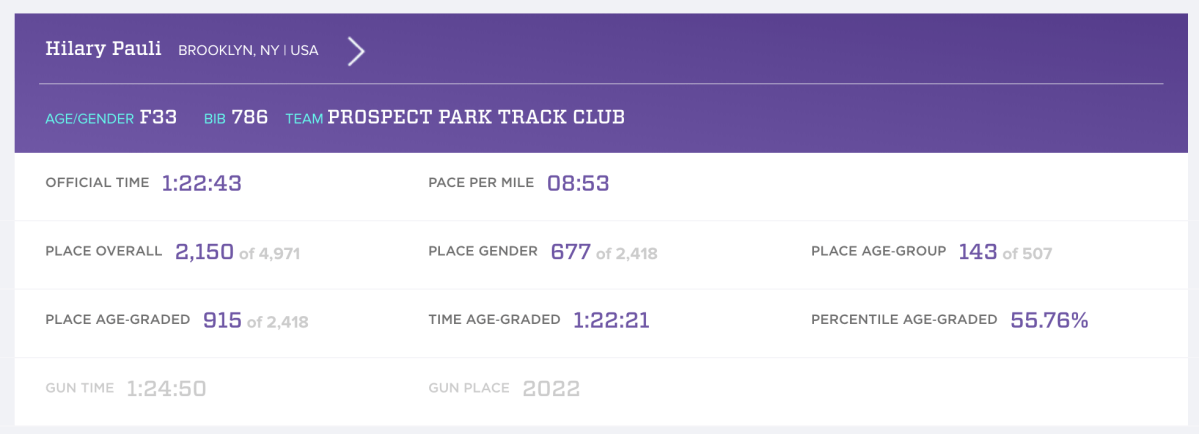Open Hilary Pauli's runner name

pos(103,49)
